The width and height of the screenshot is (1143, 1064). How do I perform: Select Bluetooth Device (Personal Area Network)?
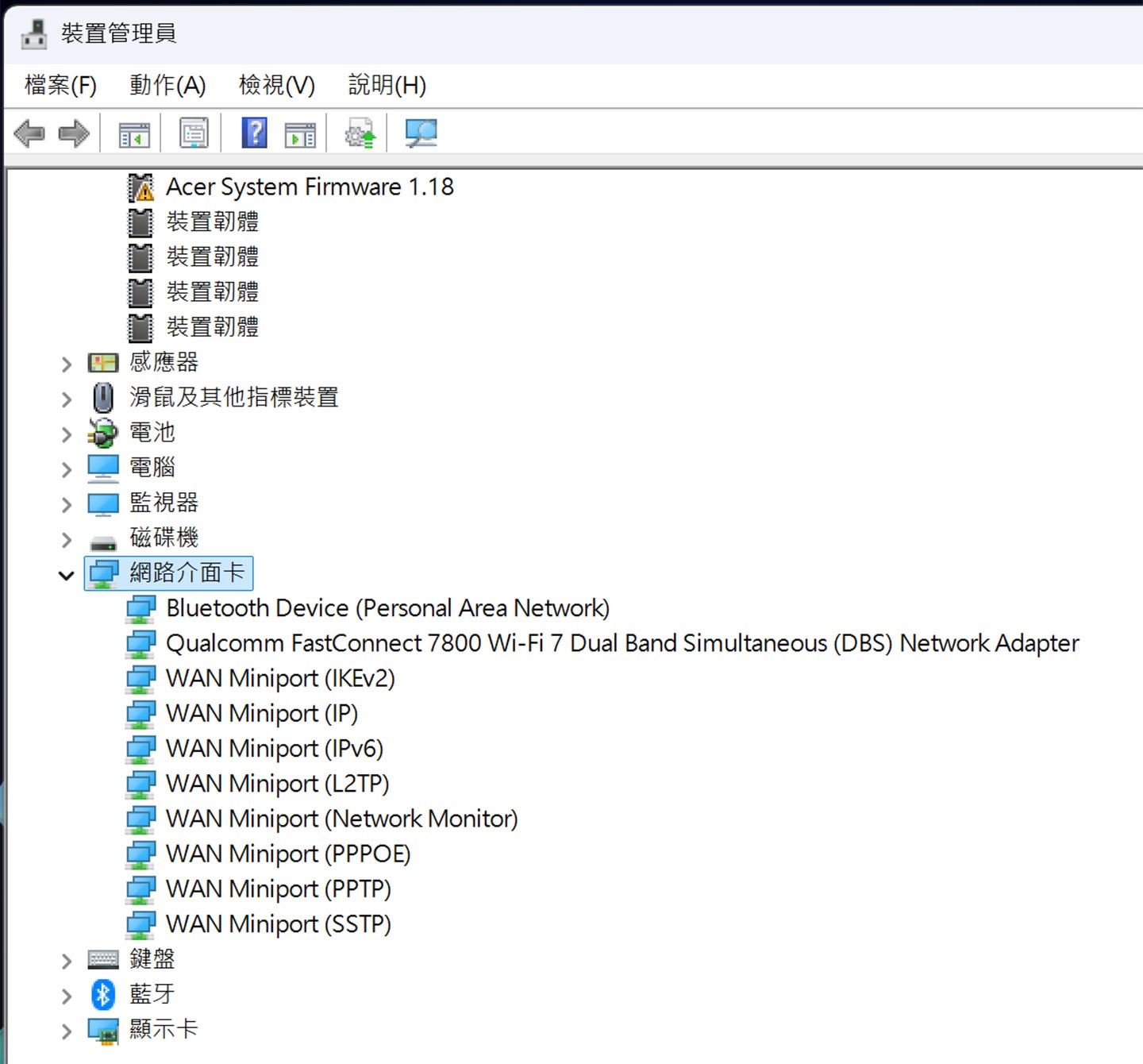click(388, 609)
